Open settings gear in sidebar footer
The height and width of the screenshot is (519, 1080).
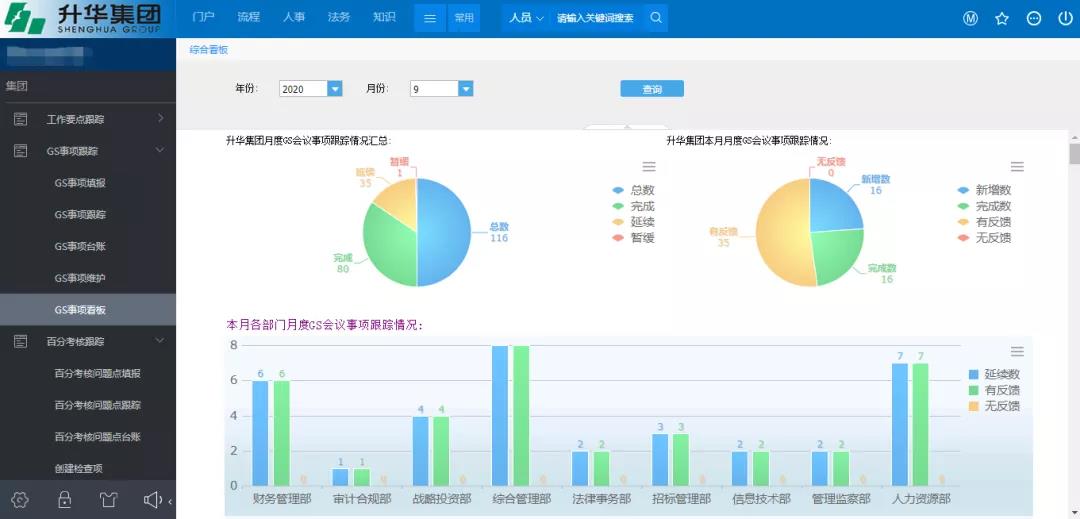[21, 500]
